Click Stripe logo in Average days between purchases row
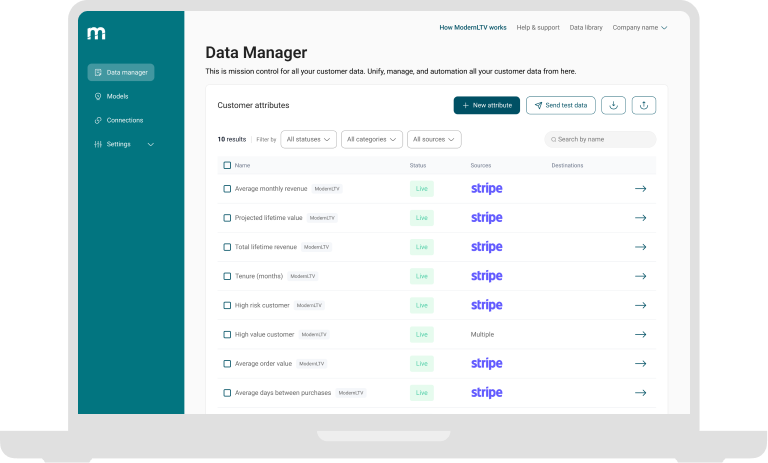Image resolution: width=768 pixels, height=463 pixels. (x=486, y=392)
